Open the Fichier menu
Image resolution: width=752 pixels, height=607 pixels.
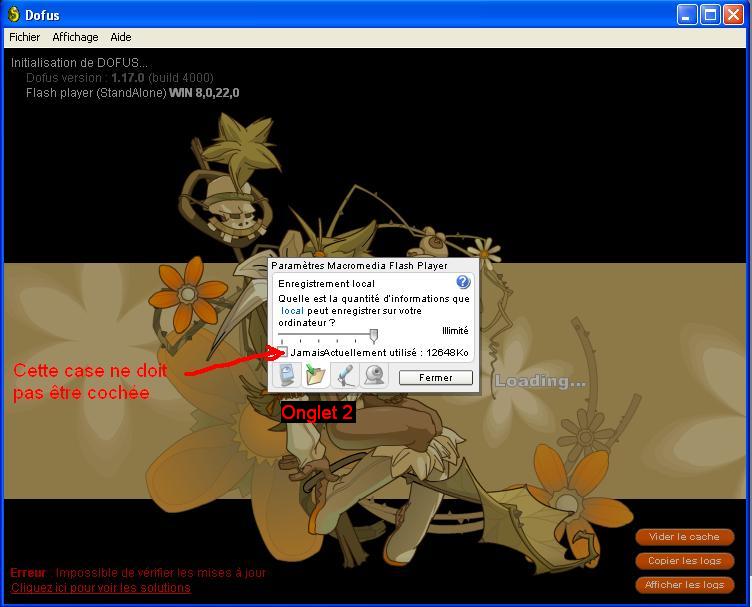[x=24, y=37]
